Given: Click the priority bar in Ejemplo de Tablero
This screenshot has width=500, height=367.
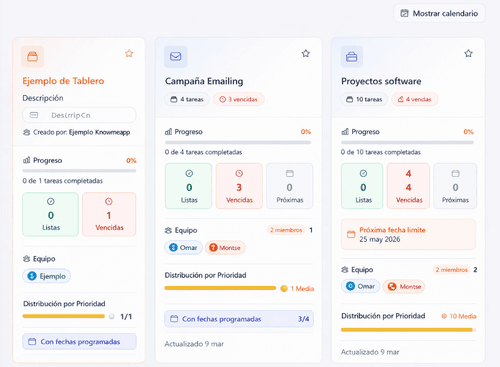Looking at the screenshot, I should [x=63, y=316].
